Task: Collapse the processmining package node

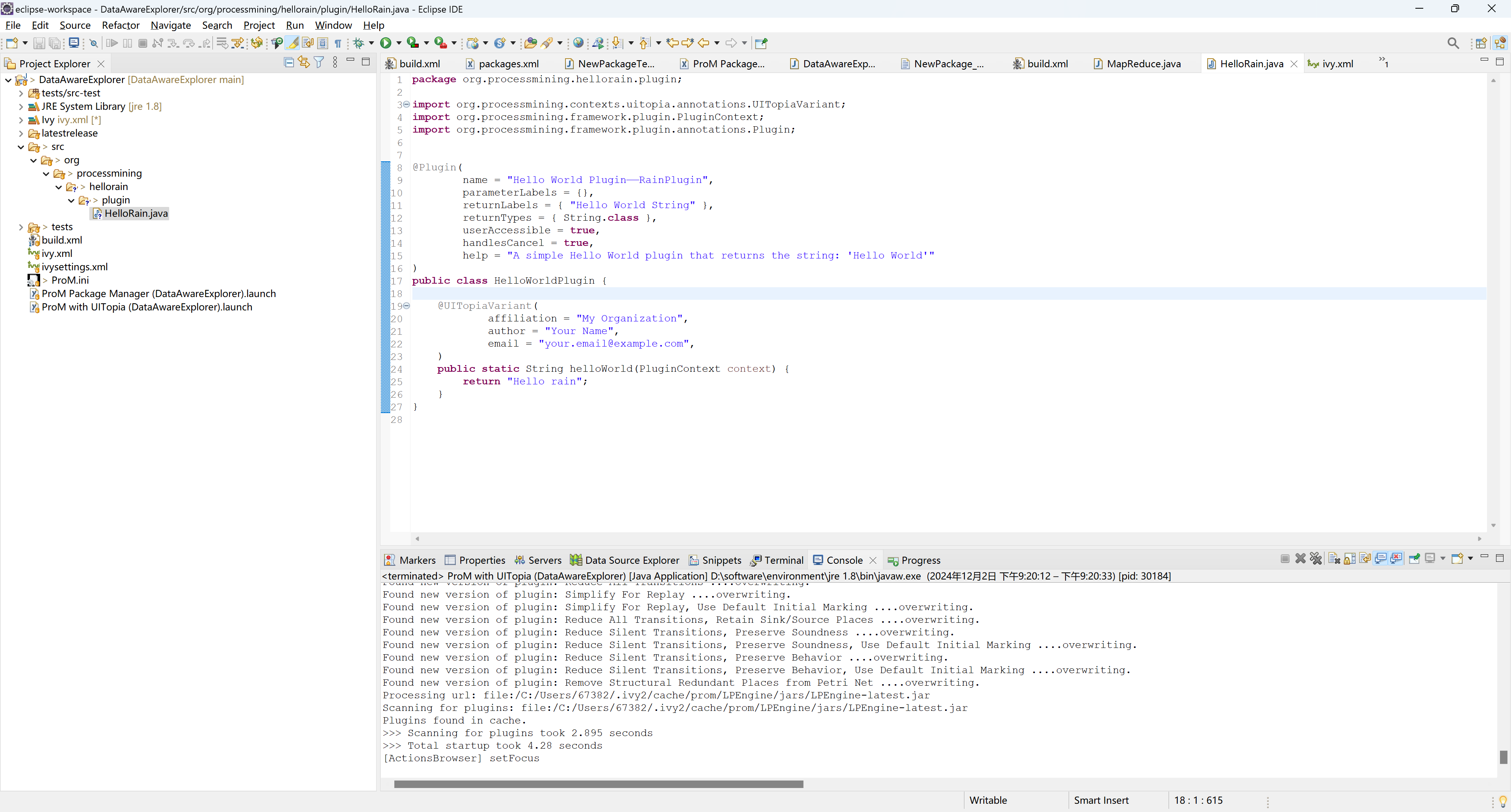Action: 46,173
